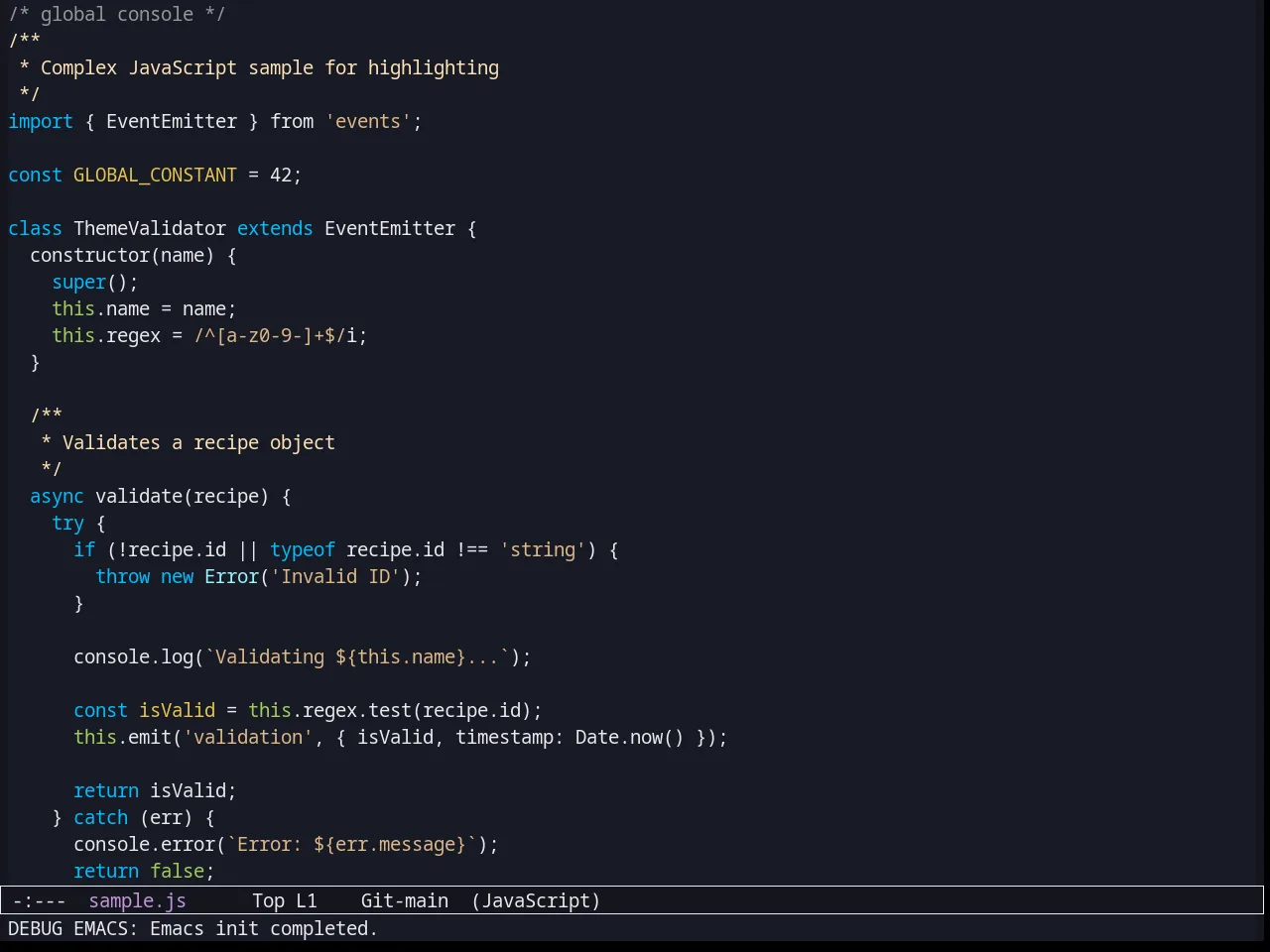Click the timestamp property key
Image resolution: width=1270 pixels, height=952 pixels.
504,737
